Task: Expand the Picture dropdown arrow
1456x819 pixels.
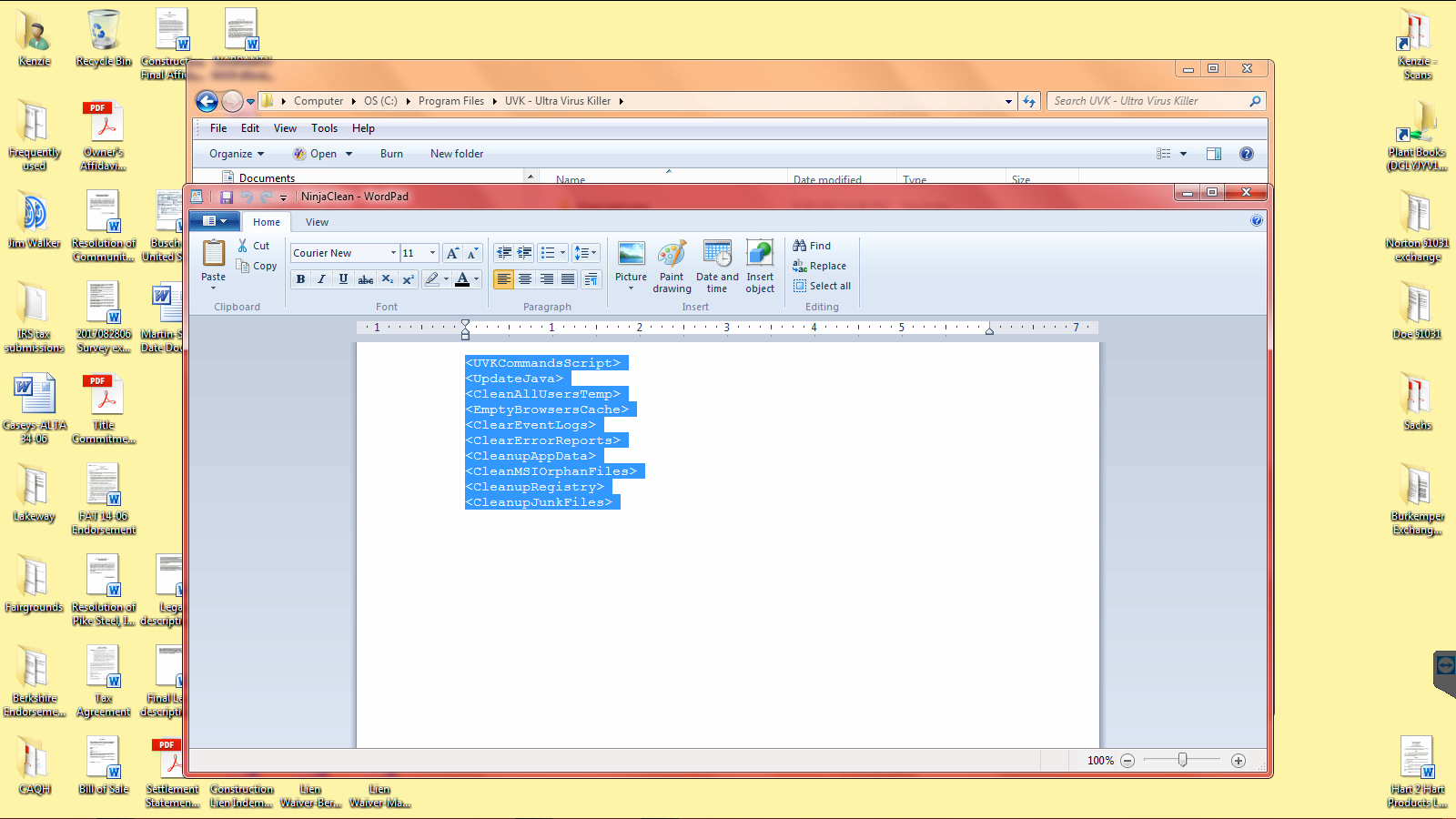Action: tap(631, 288)
